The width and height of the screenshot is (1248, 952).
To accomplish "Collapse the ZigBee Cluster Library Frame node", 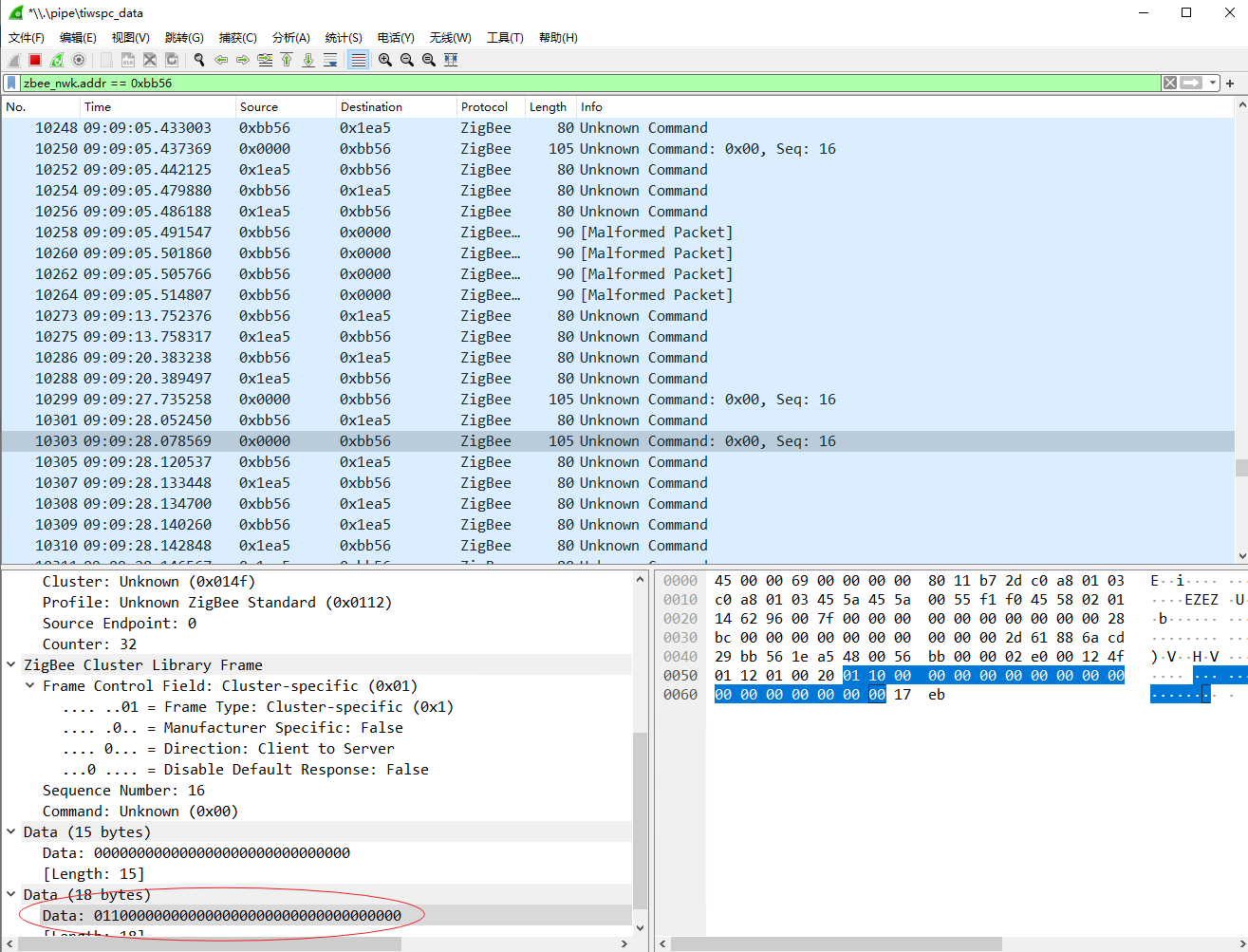I will click(9, 664).
